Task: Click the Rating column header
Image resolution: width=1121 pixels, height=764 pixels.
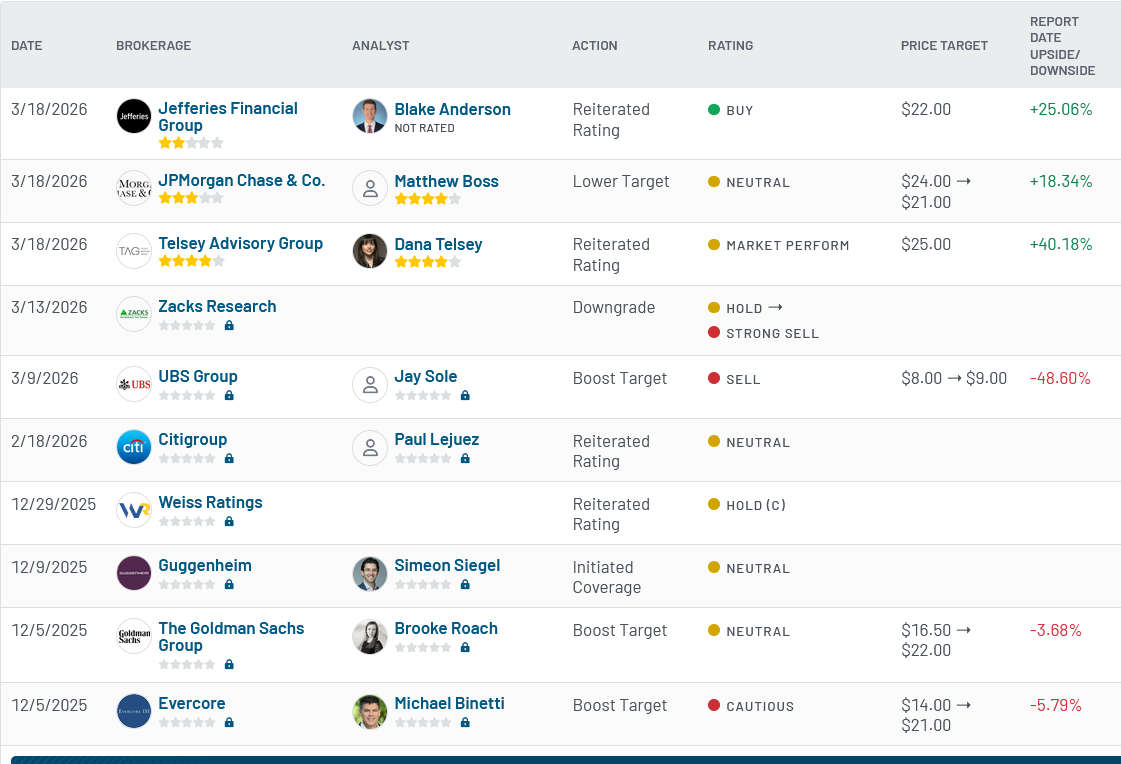Action: (x=731, y=45)
